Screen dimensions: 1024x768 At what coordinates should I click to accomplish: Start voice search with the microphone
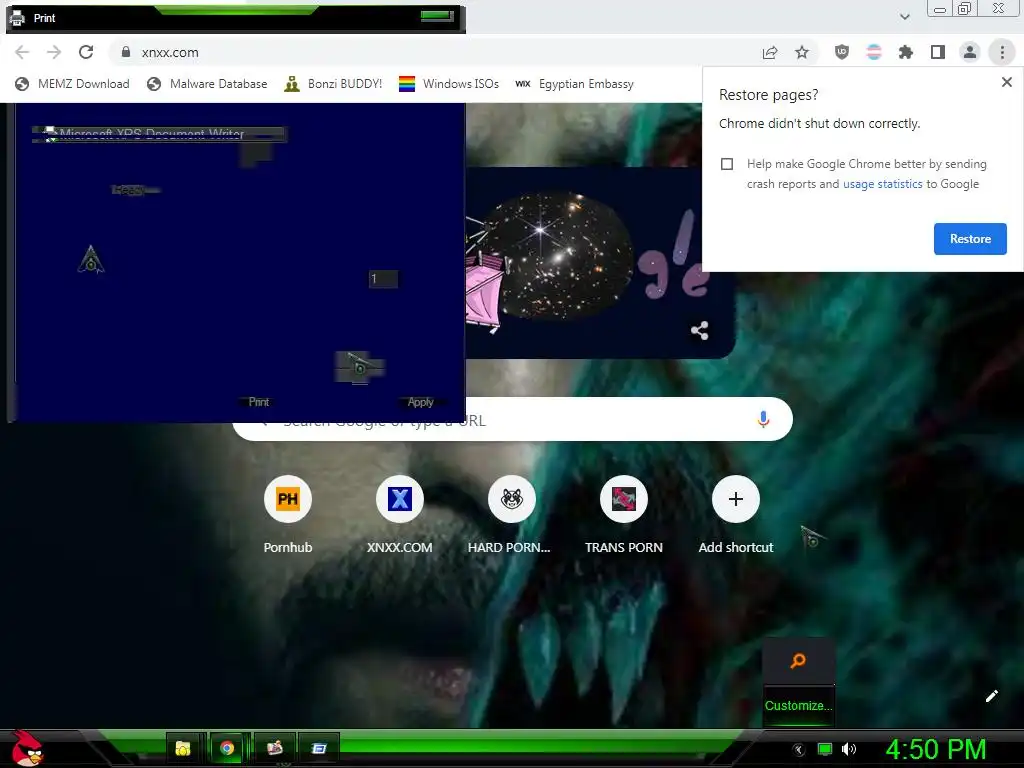763,419
